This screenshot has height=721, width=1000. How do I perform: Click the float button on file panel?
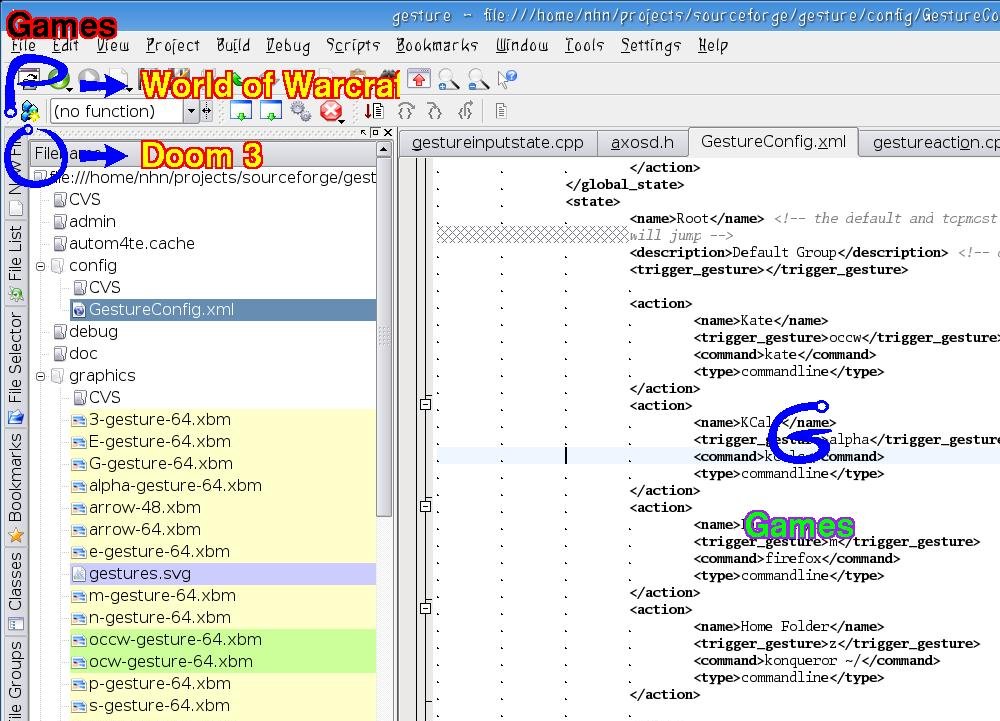363,133
